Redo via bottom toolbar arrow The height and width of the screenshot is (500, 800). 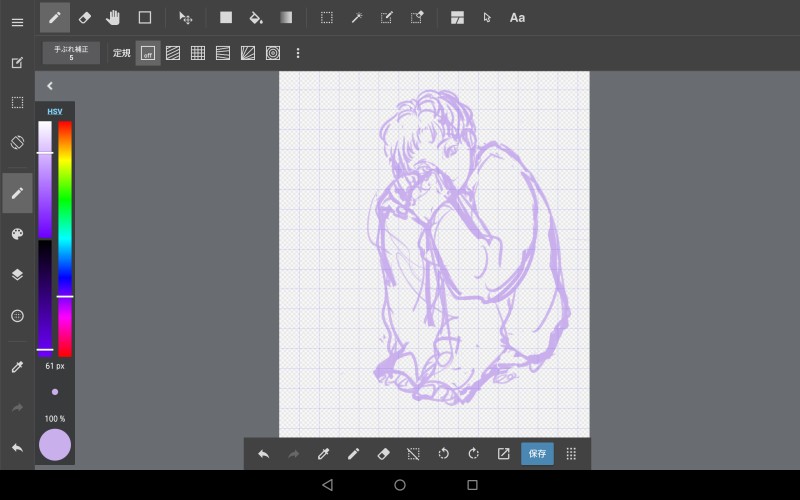point(293,454)
